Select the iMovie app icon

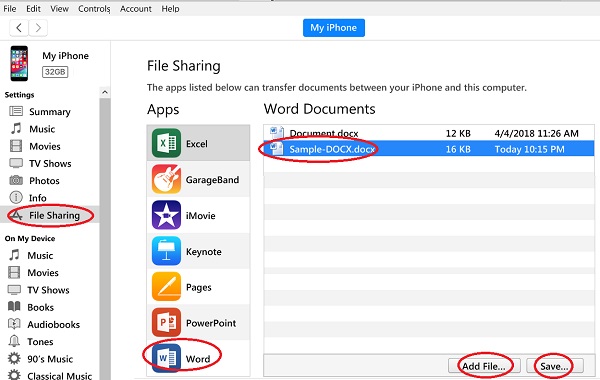point(166,215)
